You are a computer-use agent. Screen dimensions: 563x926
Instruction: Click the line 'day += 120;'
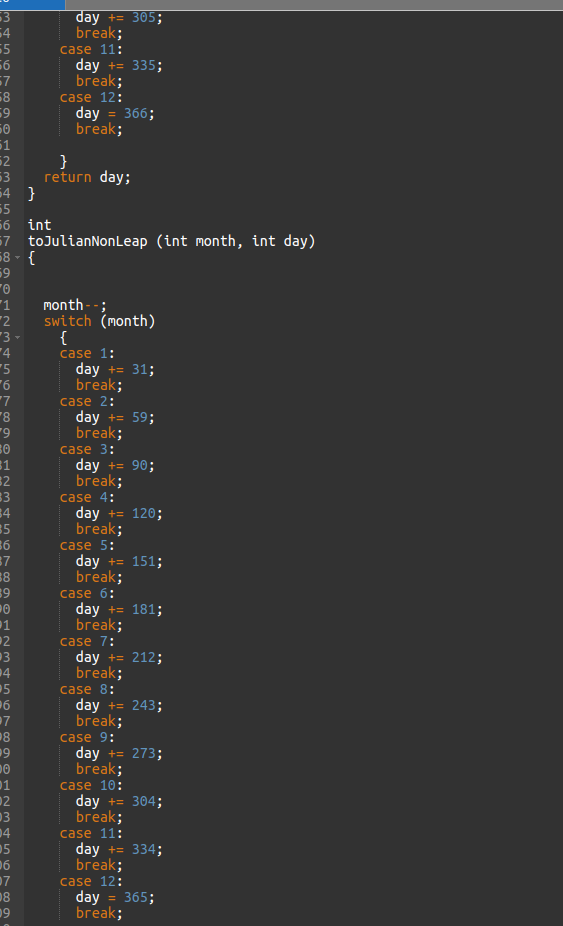click(x=119, y=513)
